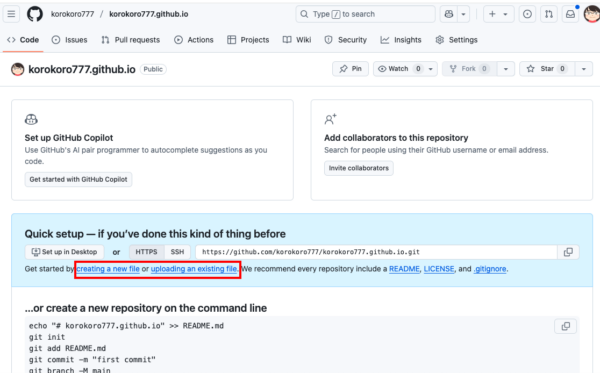Open the Copilot icon in header

tap(448, 14)
